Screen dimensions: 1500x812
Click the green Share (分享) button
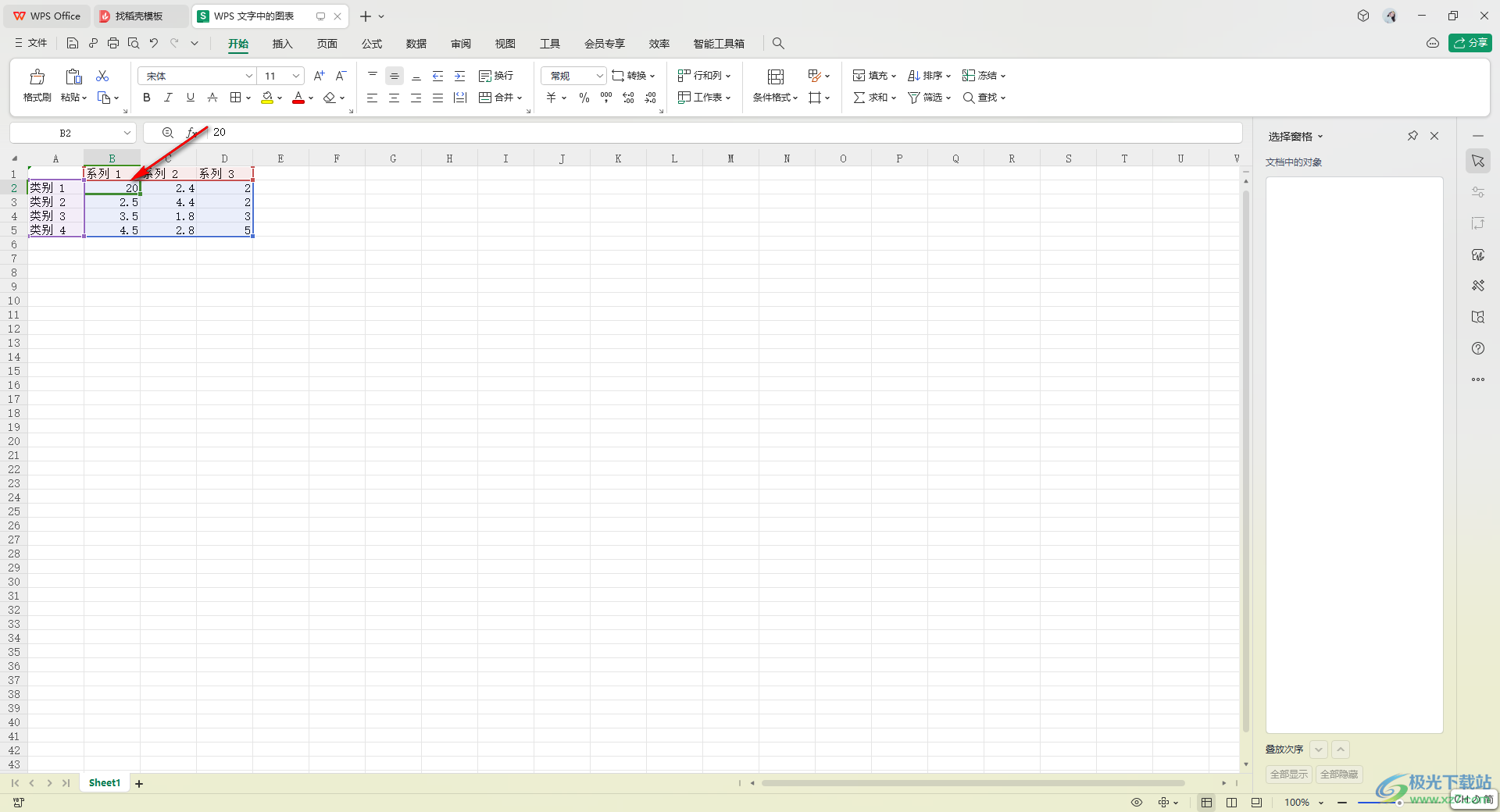pos(1470,43)
